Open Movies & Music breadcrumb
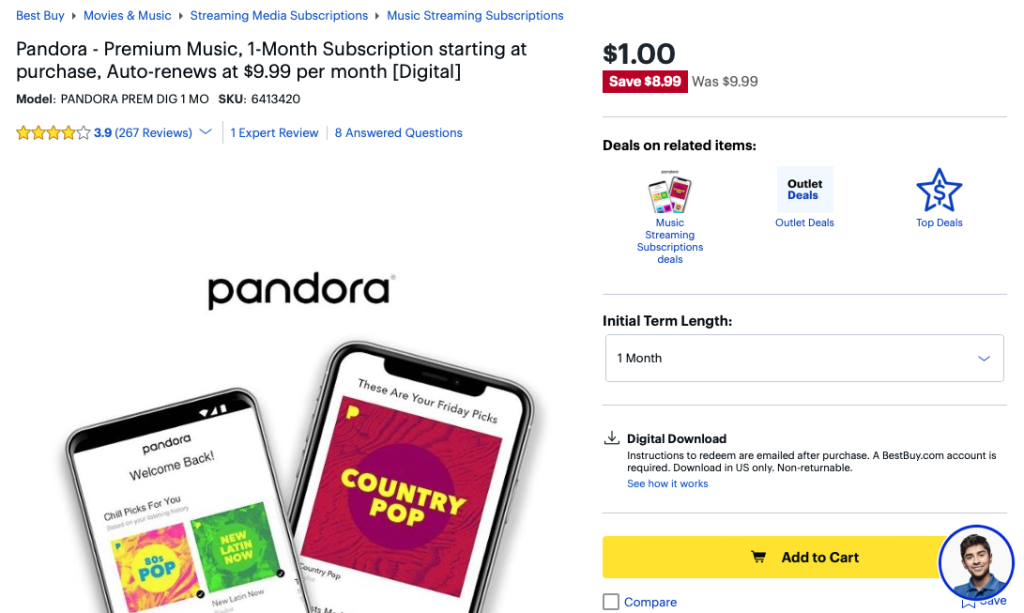Viewport: 1024px width, 613px height. (127, 16)
